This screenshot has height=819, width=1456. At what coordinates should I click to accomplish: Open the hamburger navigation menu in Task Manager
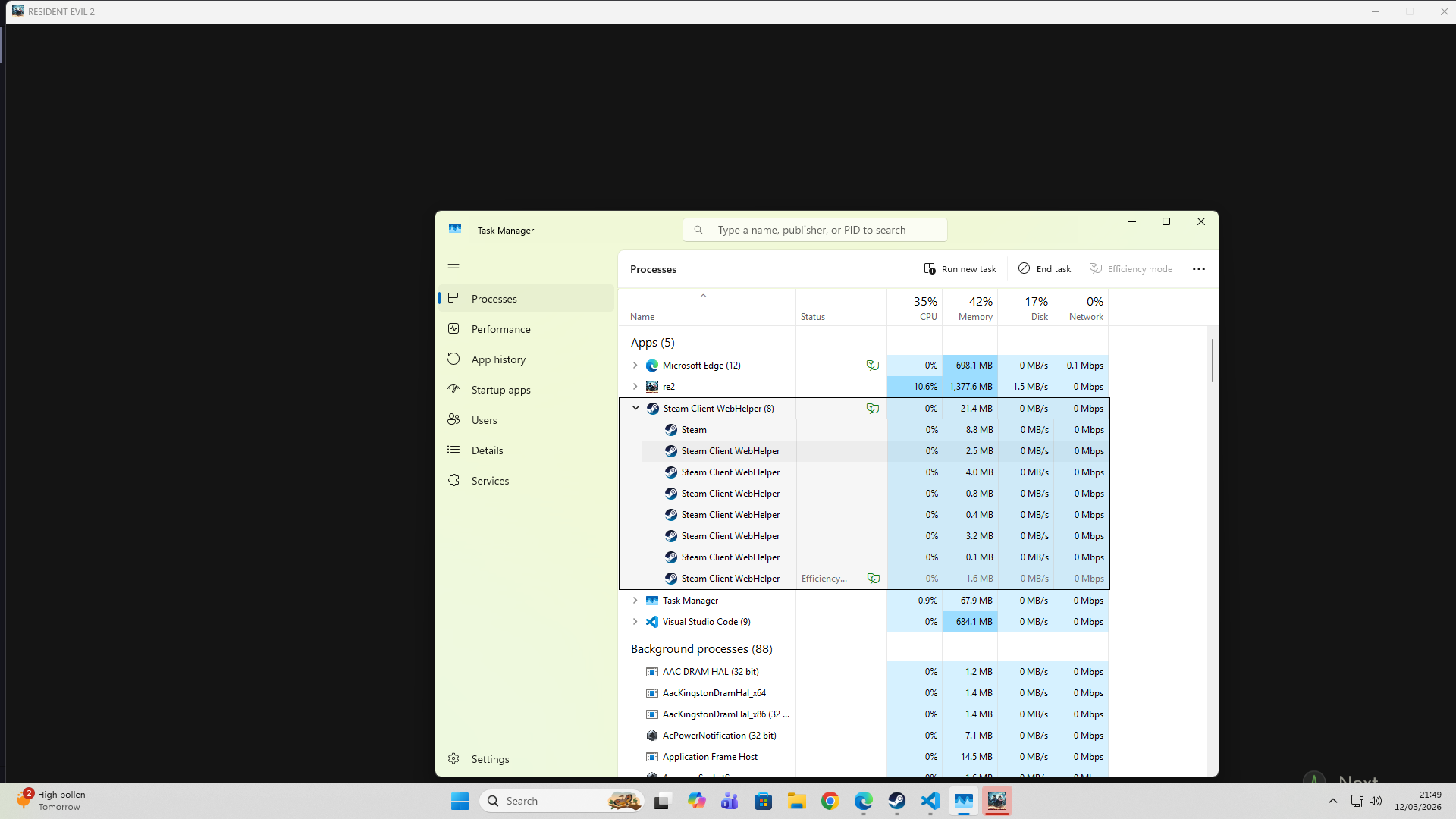point(453,268)
